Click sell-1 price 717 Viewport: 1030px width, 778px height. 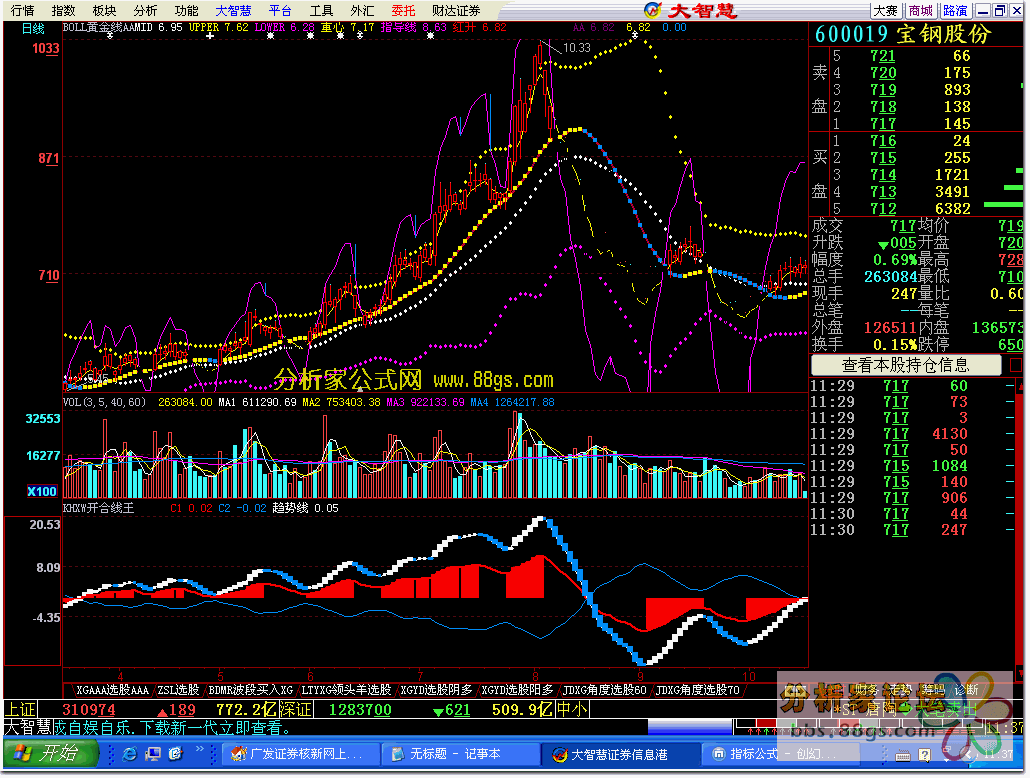pos(883,124)
